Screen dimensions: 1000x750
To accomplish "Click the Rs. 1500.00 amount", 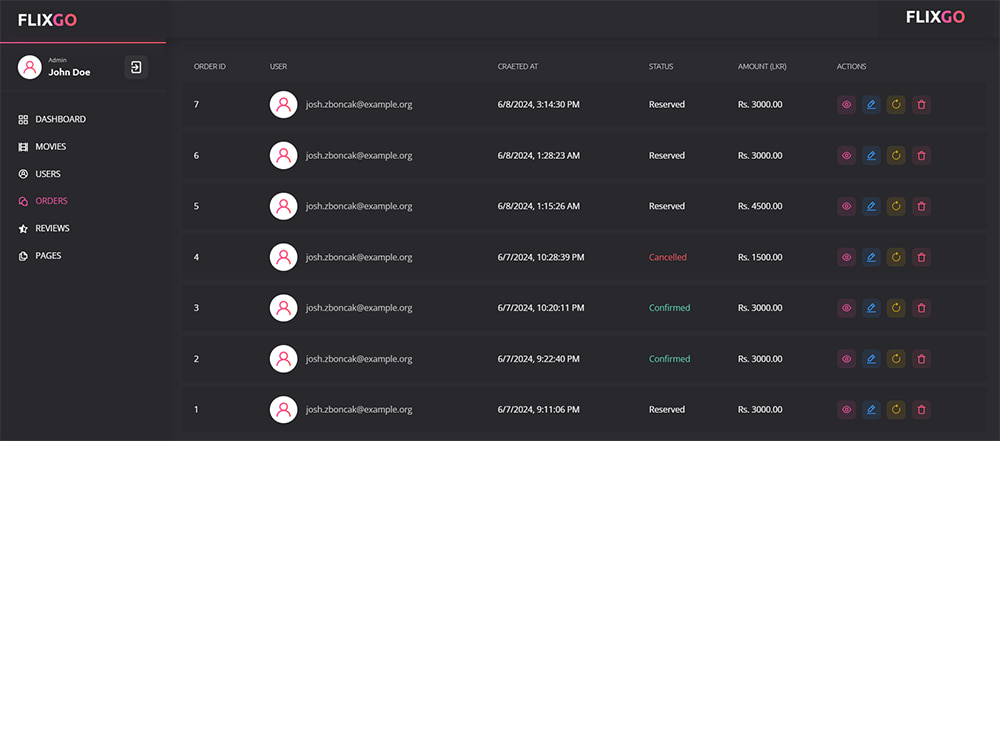I will pos(760,257).
